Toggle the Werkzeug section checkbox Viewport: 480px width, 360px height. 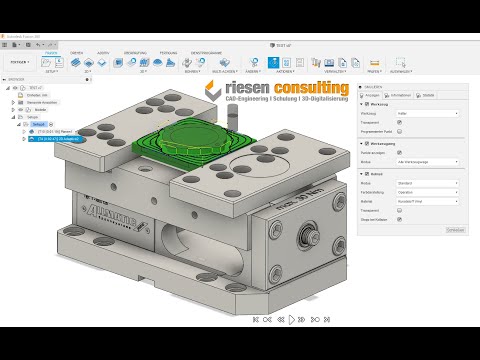(367, 104)
